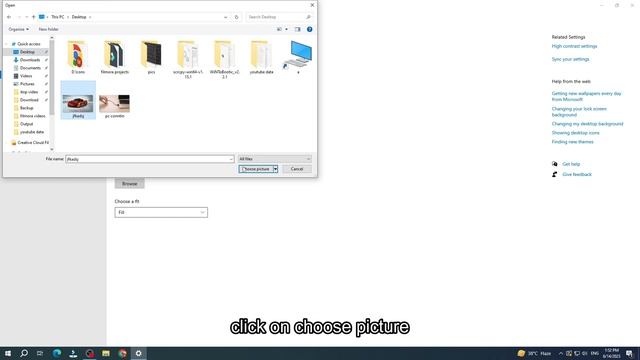Open Changing your lock screen background link

tap(579, 112)
